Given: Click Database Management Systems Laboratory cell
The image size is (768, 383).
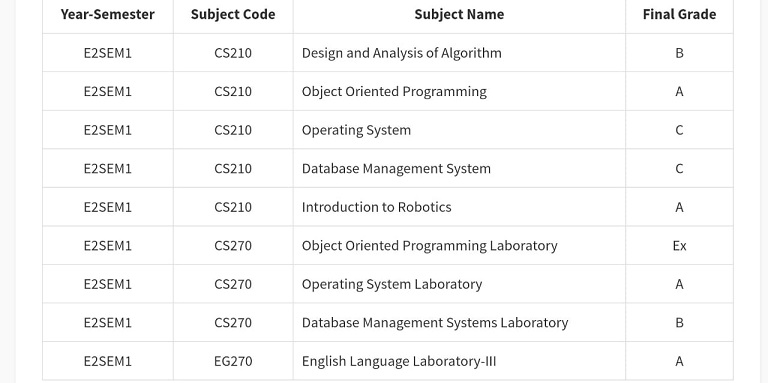Looking at the screenshot, I should click(459, 323).
